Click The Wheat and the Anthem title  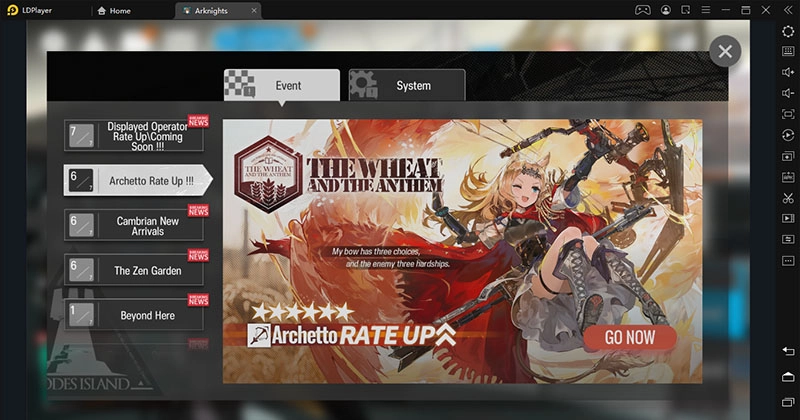coord(374,175)
